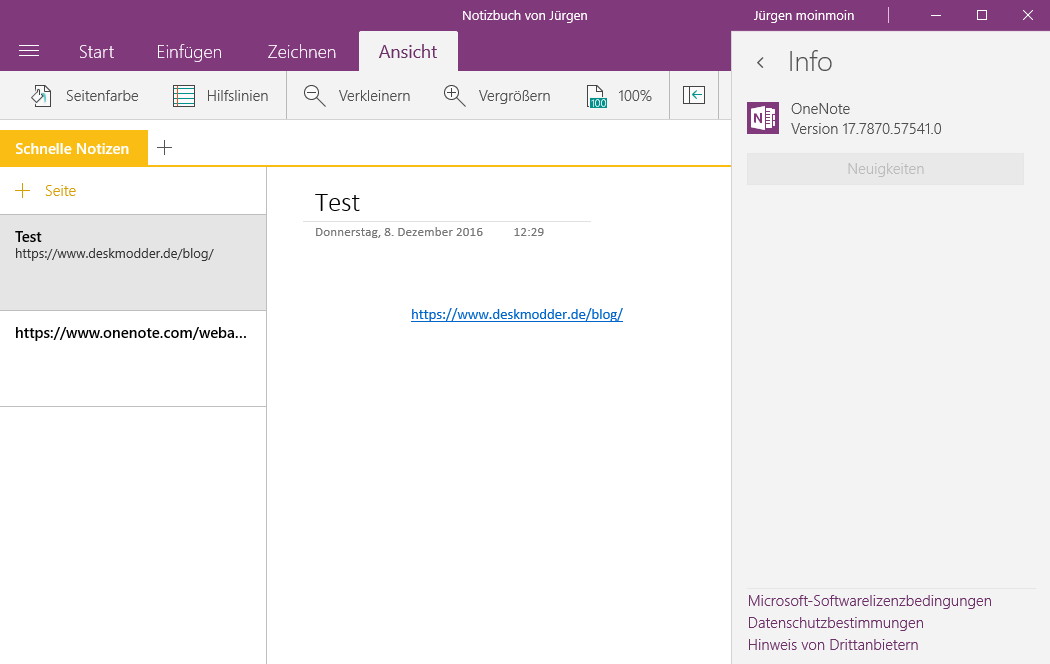Screen dimensions: 1050x664
Task: Minimize the OneNote window
Action: [x=935, y=15]
